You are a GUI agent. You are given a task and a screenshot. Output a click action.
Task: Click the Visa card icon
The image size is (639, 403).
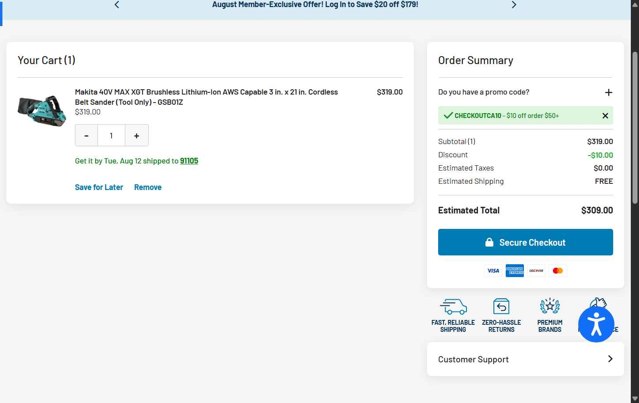pos(493,271)
